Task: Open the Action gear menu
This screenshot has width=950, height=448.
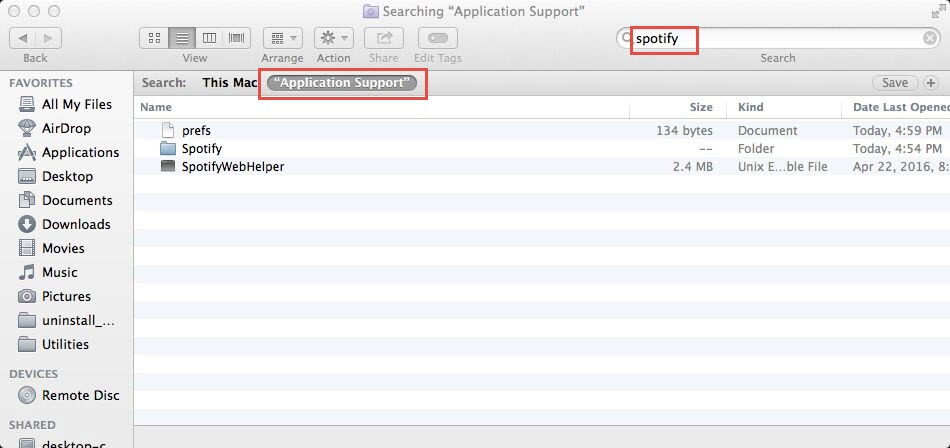Action: tap(334, 38)
